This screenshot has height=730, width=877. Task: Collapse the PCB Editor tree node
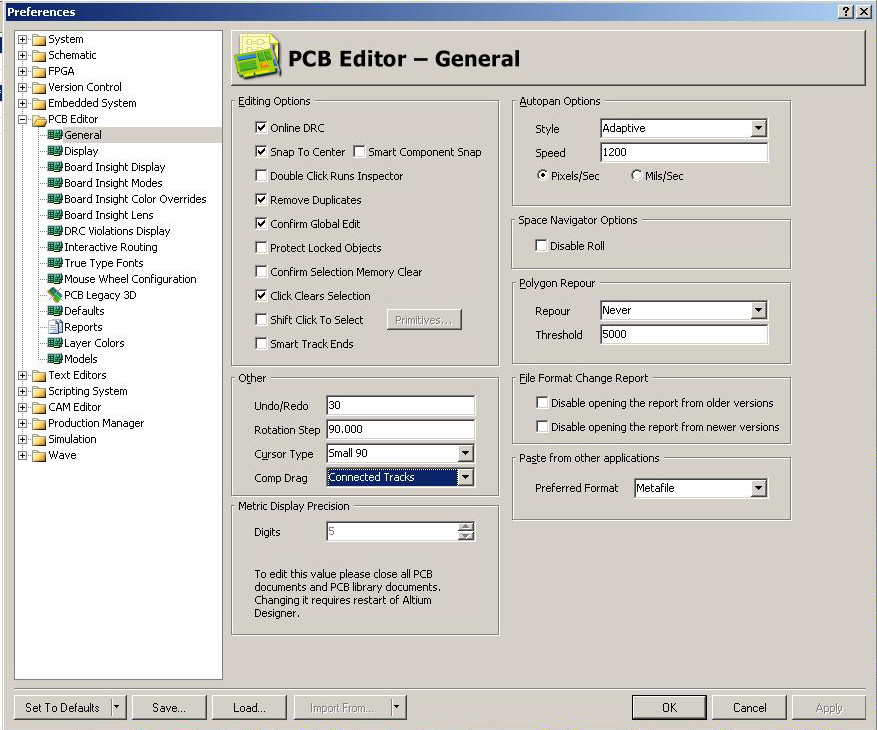[22, 119]
